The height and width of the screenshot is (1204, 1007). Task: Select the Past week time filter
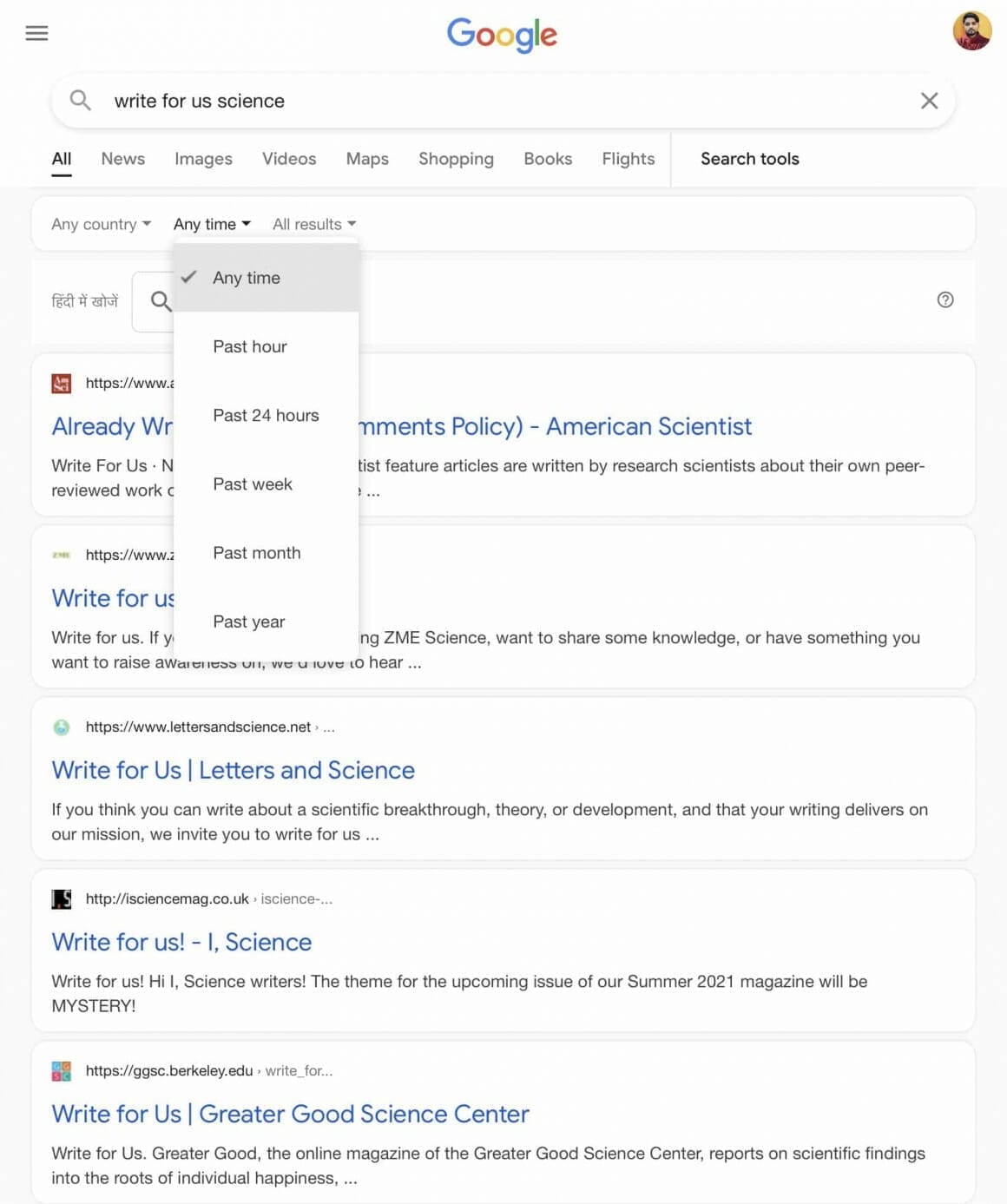(252, 484)
